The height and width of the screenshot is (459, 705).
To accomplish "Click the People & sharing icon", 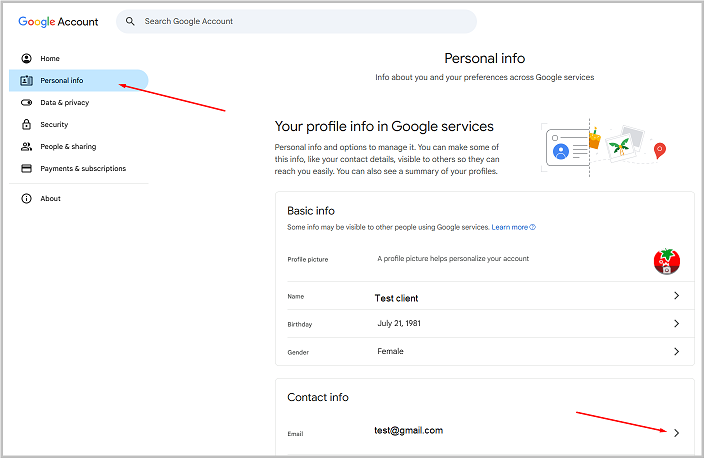I will tap(26, 146).
